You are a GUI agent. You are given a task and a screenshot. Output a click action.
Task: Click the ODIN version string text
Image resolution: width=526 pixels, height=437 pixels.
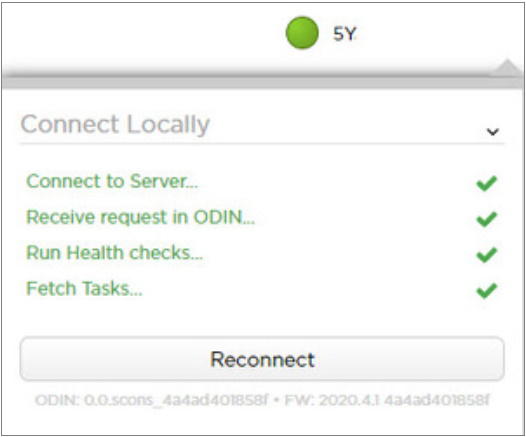[x=152, y=400]
